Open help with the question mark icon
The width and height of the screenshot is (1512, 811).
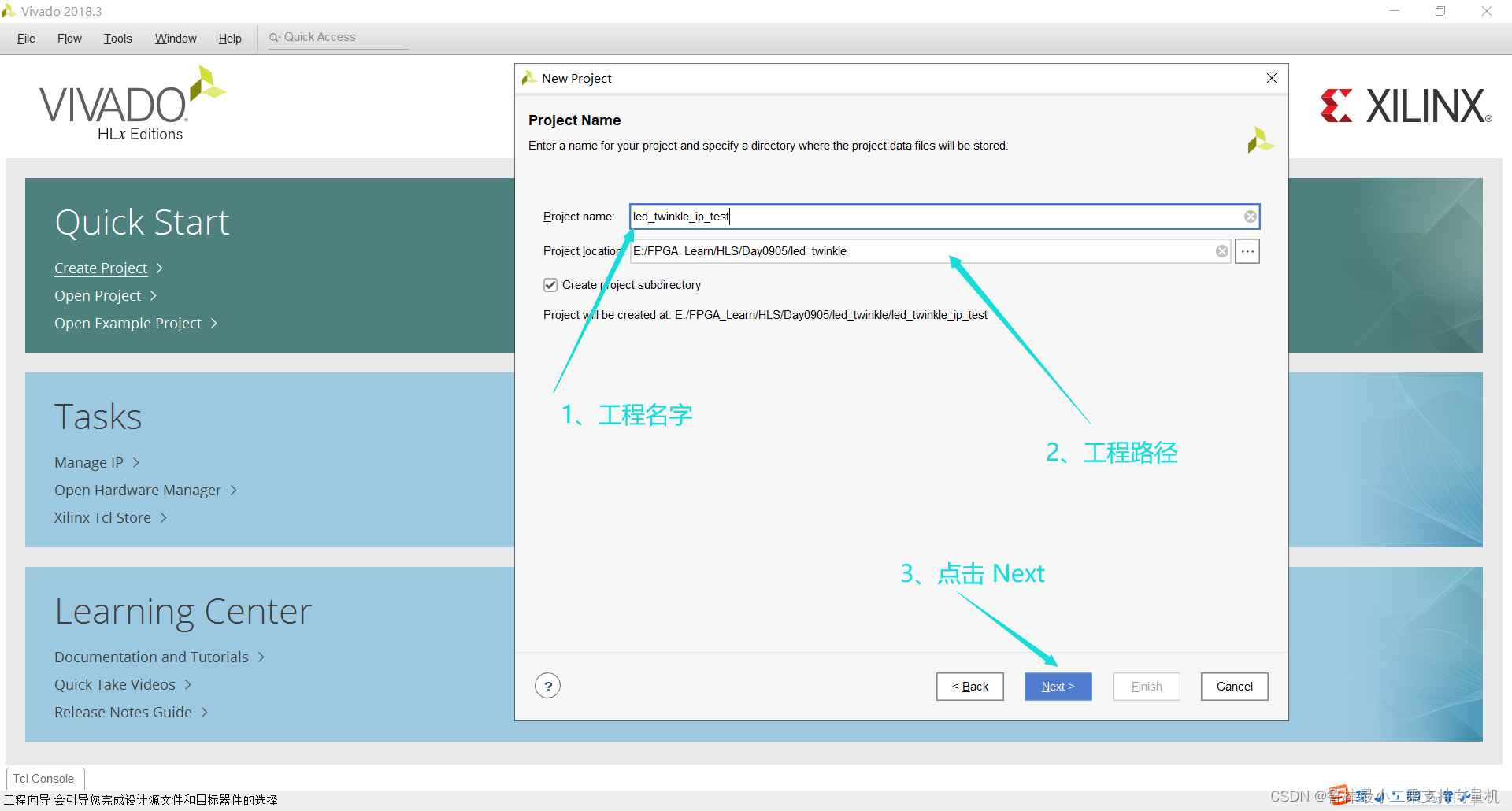(548, 686)
